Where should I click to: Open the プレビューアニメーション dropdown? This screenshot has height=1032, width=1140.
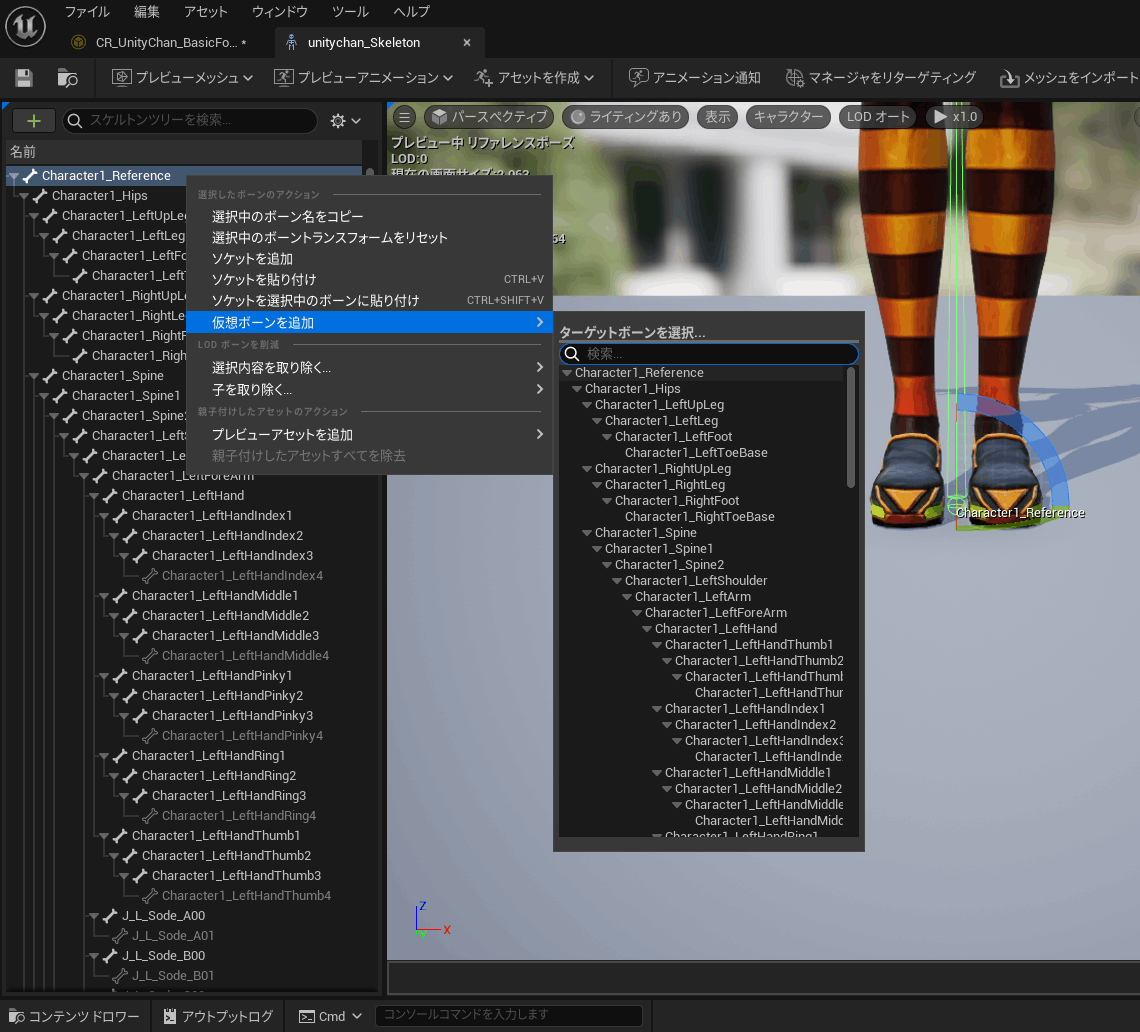(x=364, y=78)
